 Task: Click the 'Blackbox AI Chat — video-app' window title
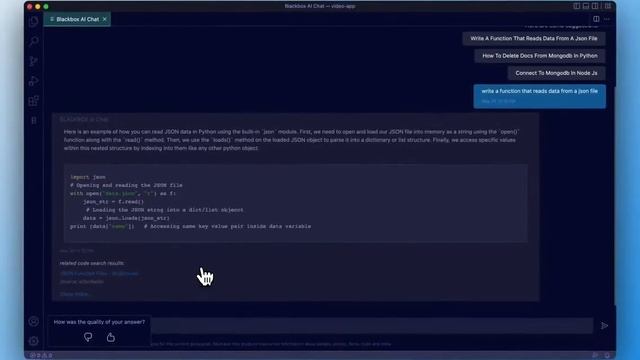click(320, 6)
